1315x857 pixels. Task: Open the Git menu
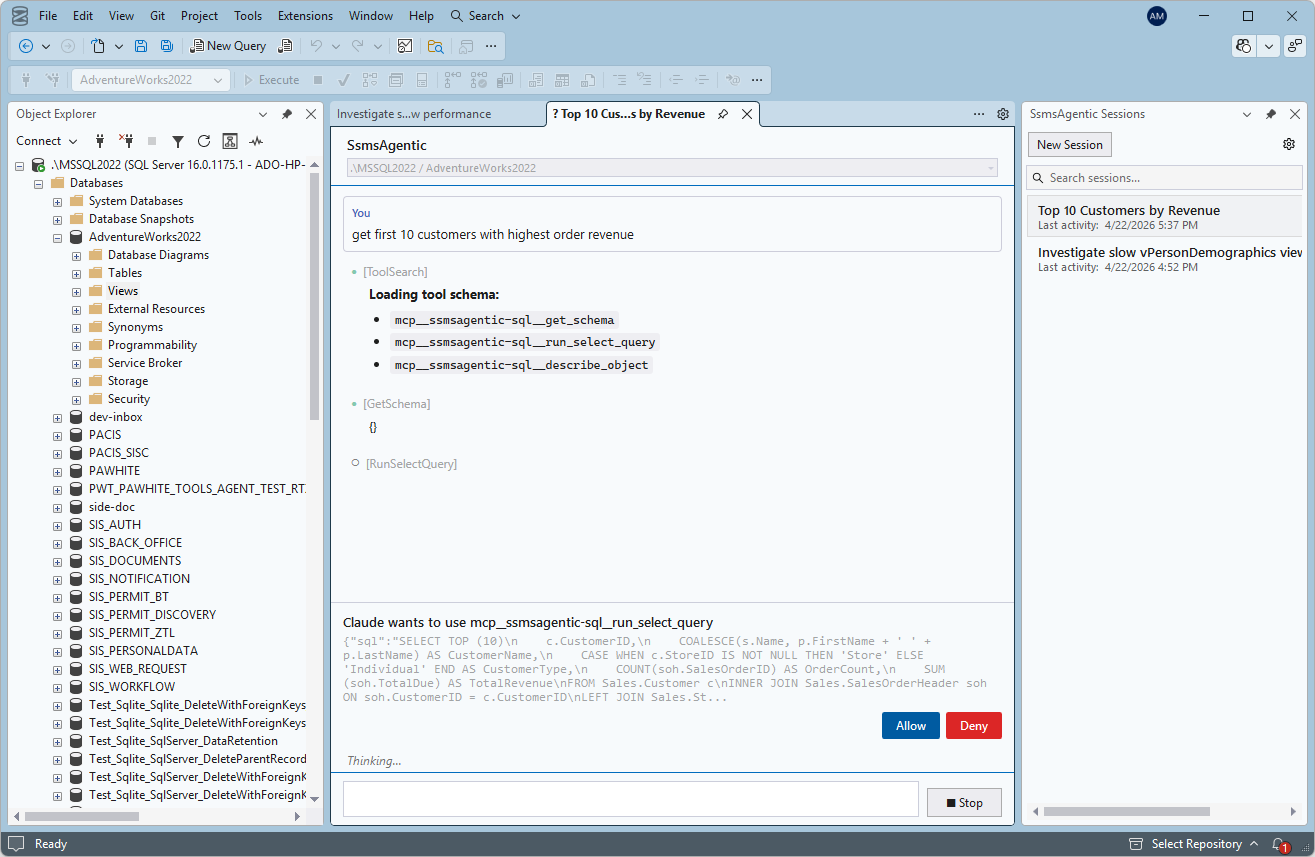coord(157,15)
